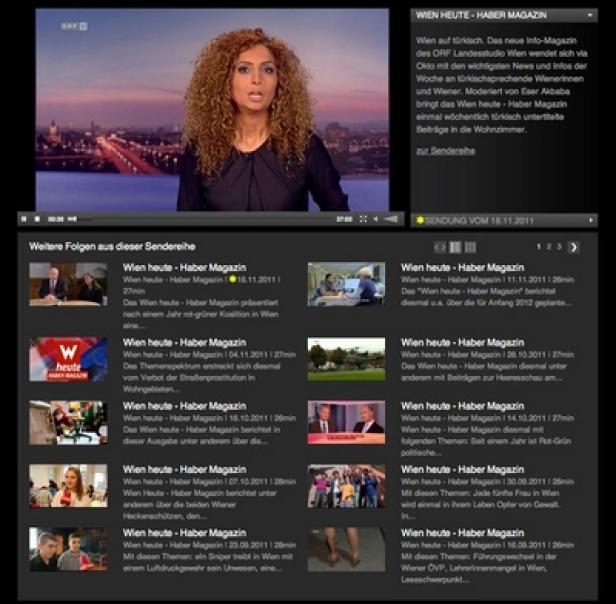Viewport: 616px width, 604px height.
Task: Stop the video playback
Action: tap(37, 219)
